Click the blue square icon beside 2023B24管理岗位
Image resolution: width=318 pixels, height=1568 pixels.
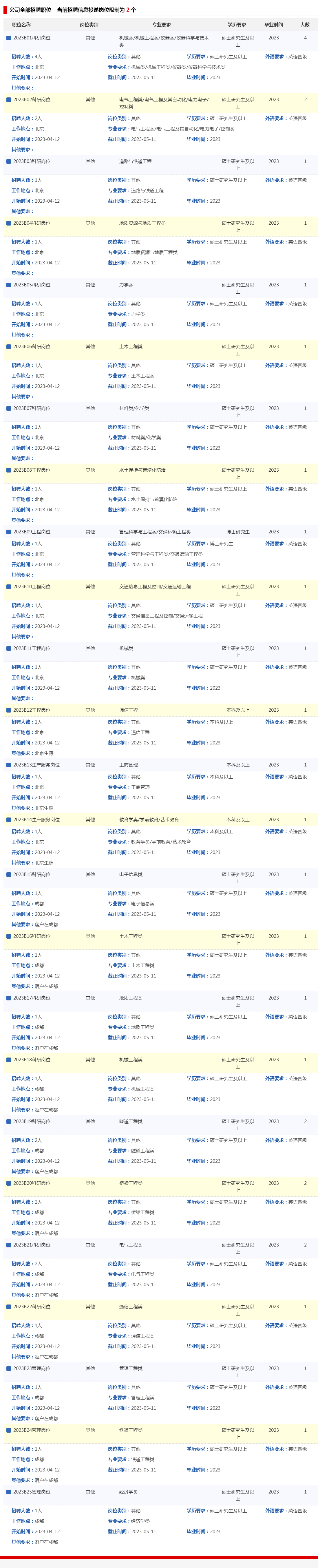(8, 1430)
